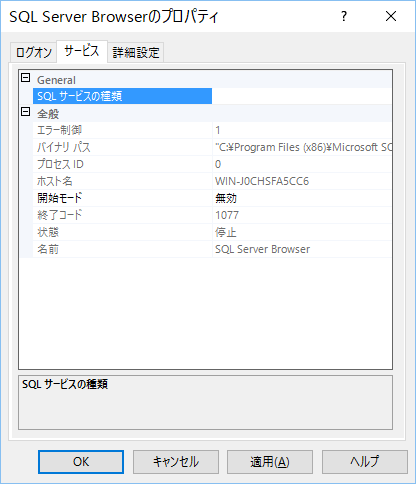Open help via ヘルプ button
The height and width of the screenshot is (484, 416).
(x=365, y=462)
